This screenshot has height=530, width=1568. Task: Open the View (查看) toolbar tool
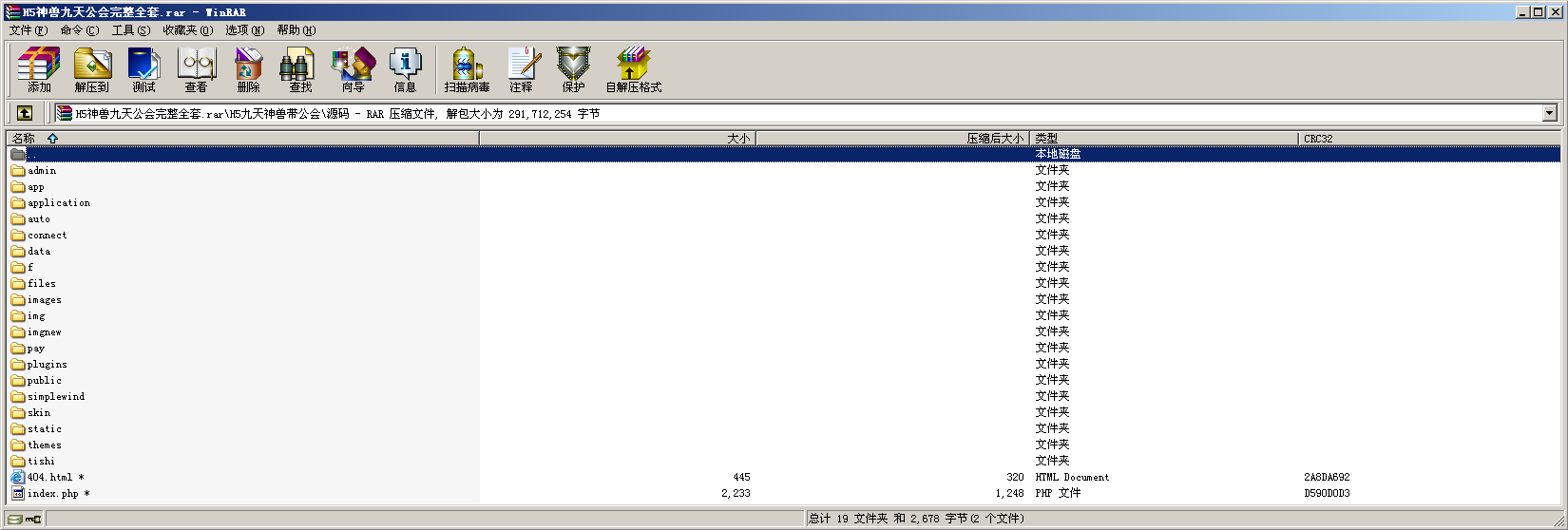click(x=196, y=69)
